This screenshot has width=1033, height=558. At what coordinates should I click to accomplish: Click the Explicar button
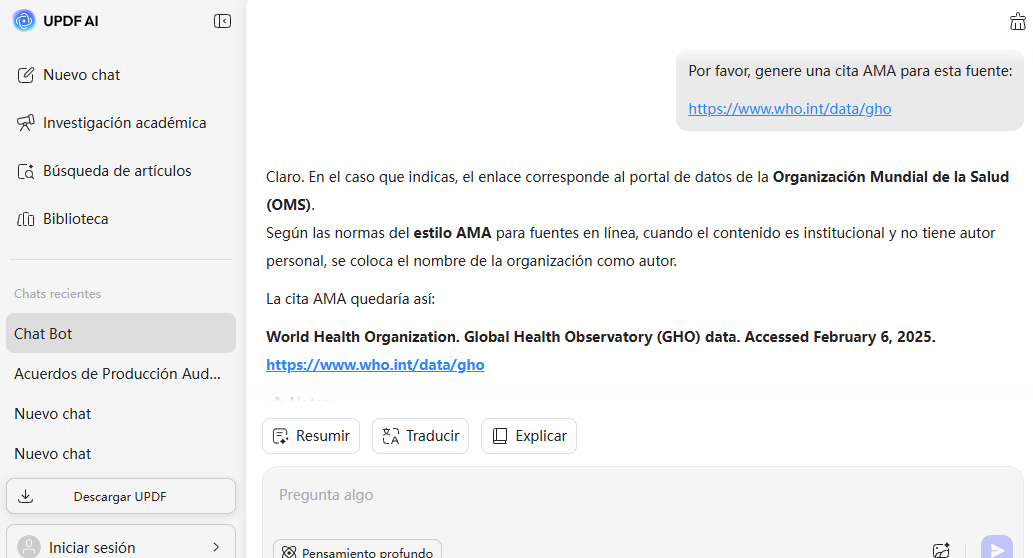[529, 436]
